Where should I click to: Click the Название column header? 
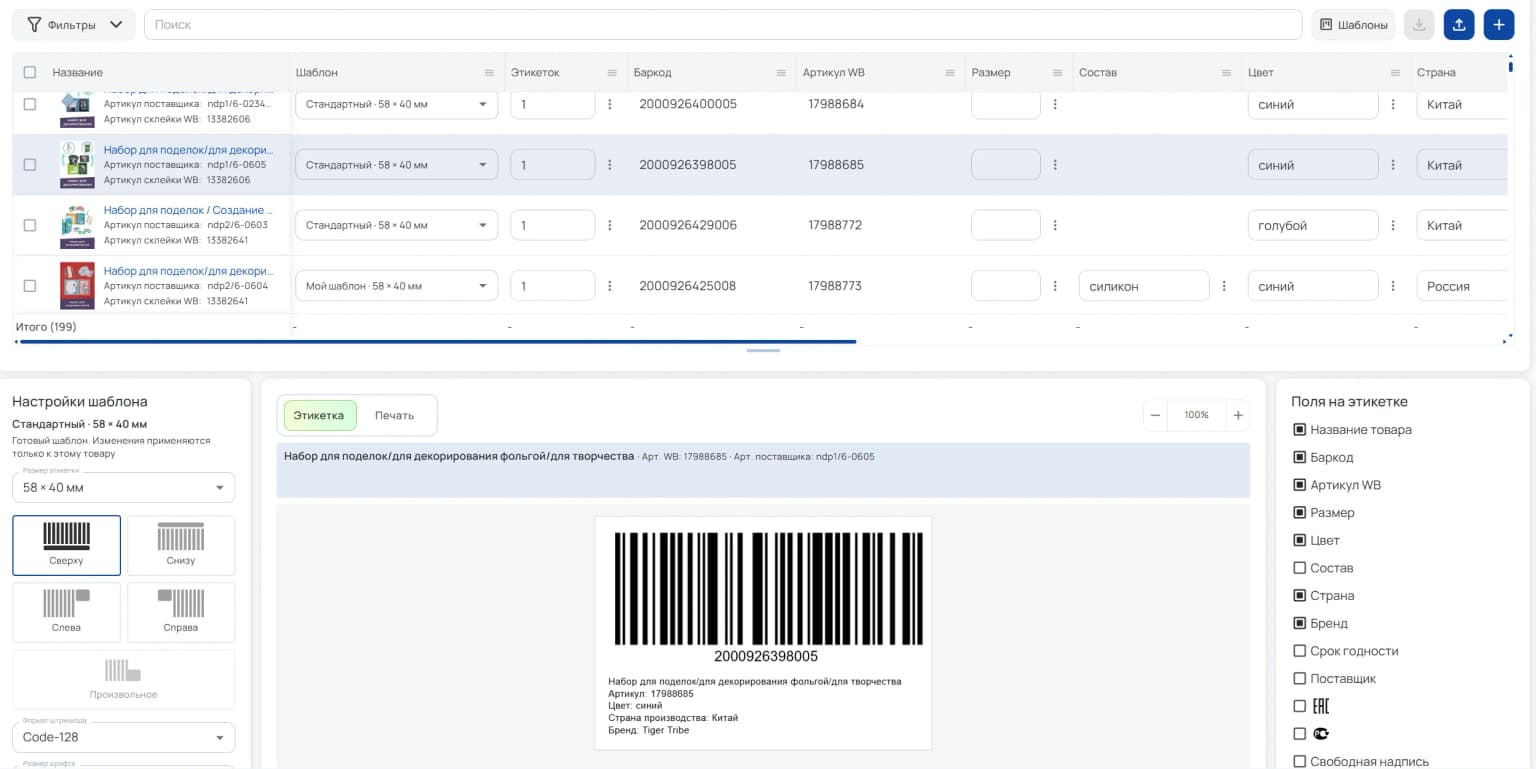[x=78, y=73]
